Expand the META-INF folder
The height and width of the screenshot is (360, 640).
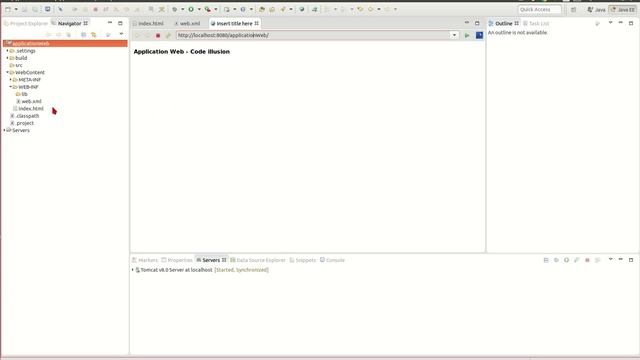pyautogui.click(x=11, y=80)
